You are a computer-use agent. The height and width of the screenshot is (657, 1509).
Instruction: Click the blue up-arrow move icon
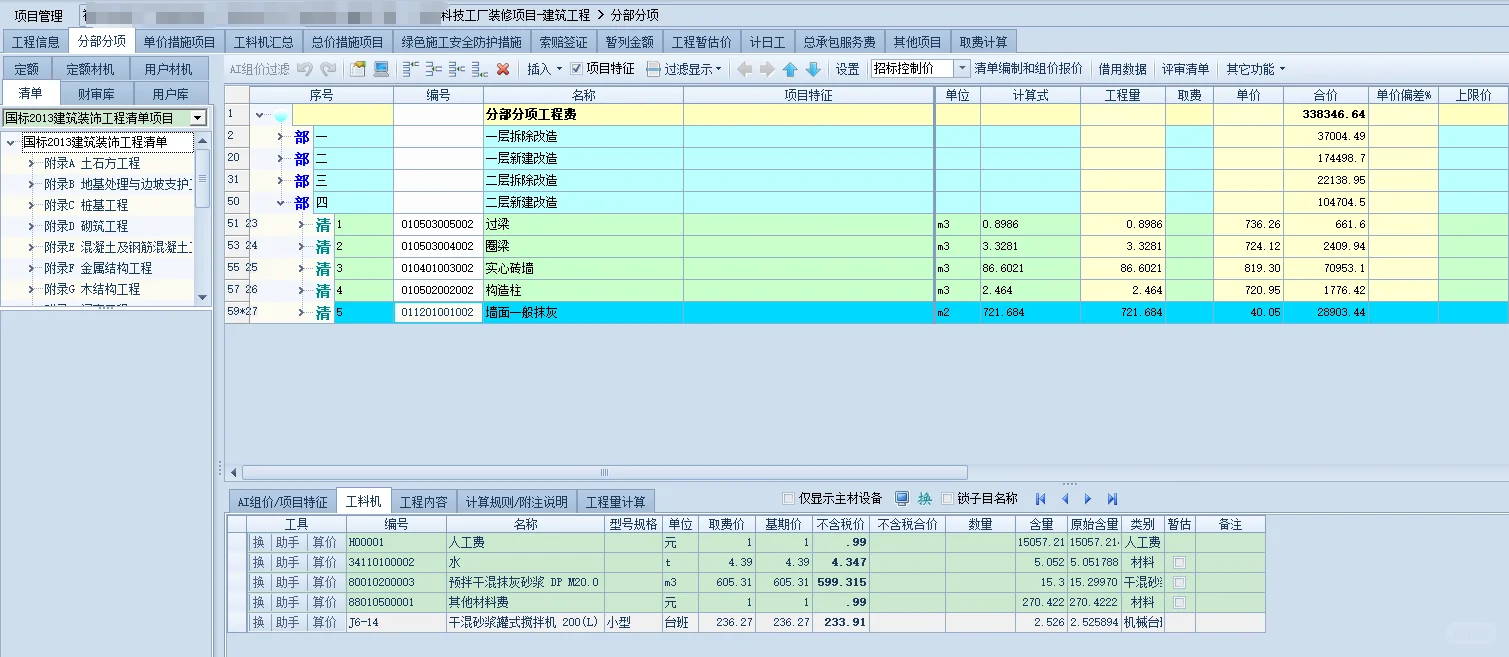click(x=788, y=68)
